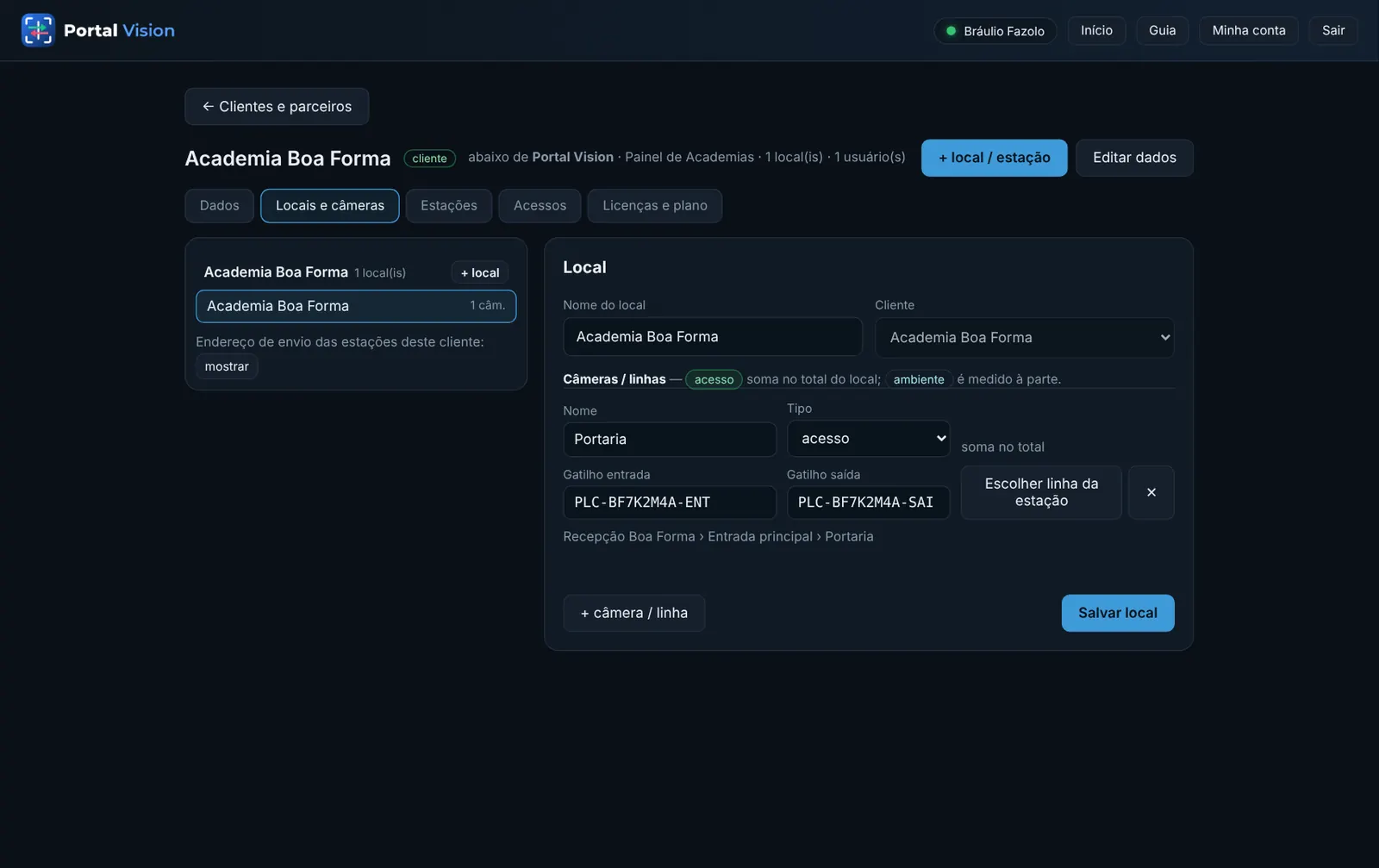Open Editar dados

(x=1134, y=158)
